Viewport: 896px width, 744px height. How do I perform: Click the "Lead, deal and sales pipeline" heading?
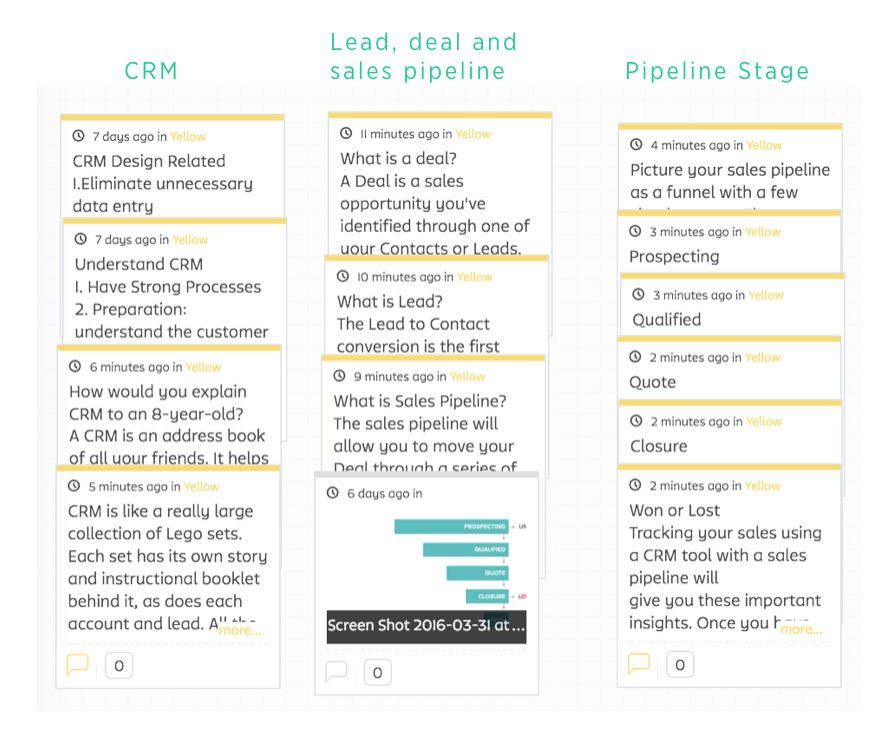click(x=424, y=56)
